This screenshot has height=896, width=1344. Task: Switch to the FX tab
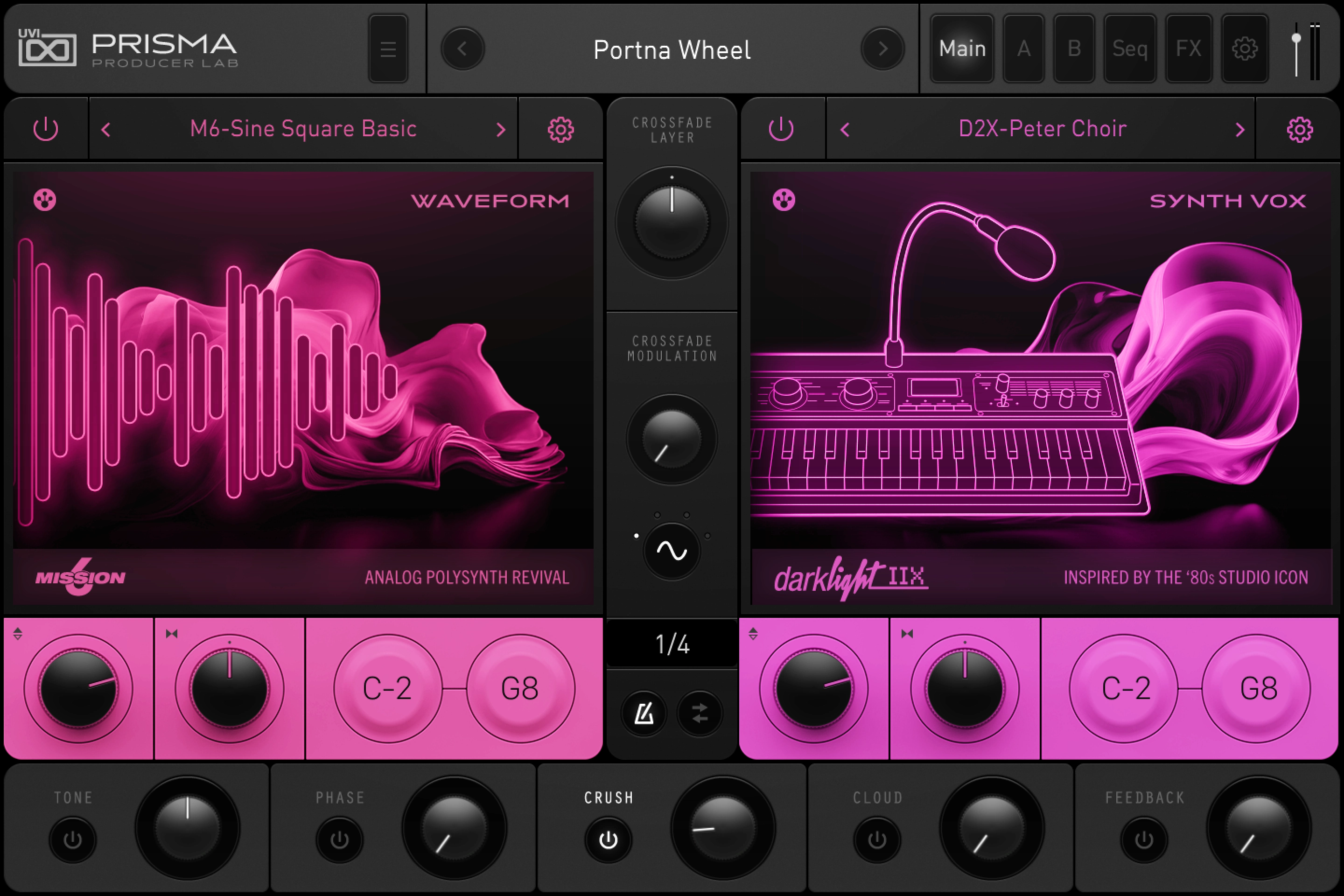1188,49
